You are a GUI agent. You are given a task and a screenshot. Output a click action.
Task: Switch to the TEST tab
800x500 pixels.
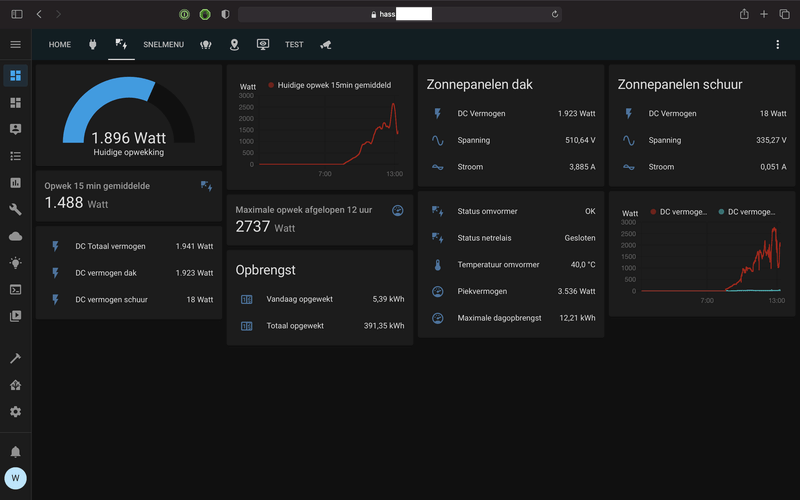(294, 44)
